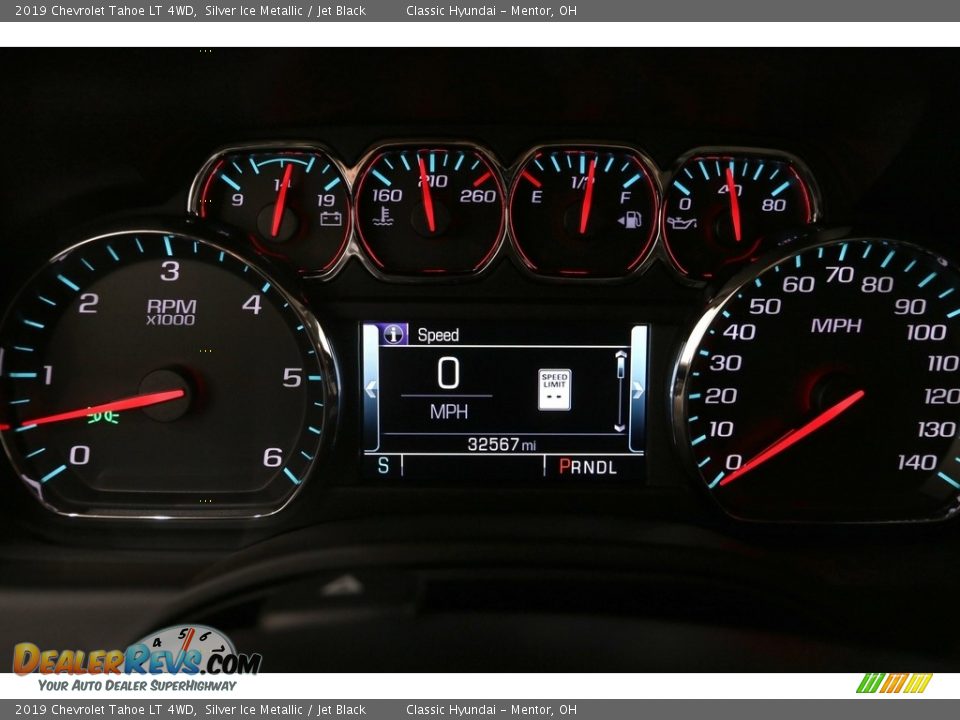Click the colorful stripes logo
Screen dimensions: 960x720
coord(893,683)
